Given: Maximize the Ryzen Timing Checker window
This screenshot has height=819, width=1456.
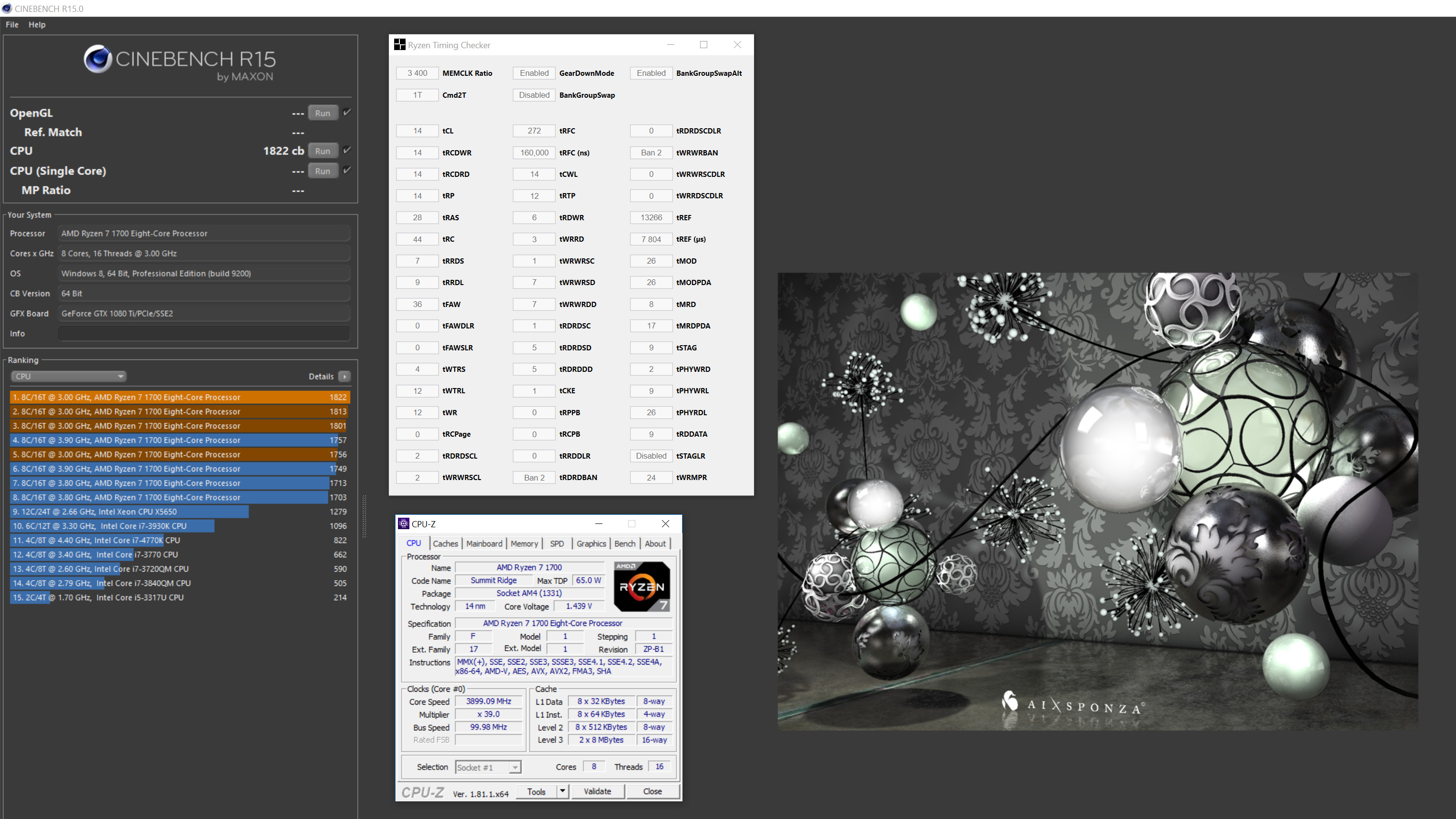Looking at the screenshot, I should (704, 45).
